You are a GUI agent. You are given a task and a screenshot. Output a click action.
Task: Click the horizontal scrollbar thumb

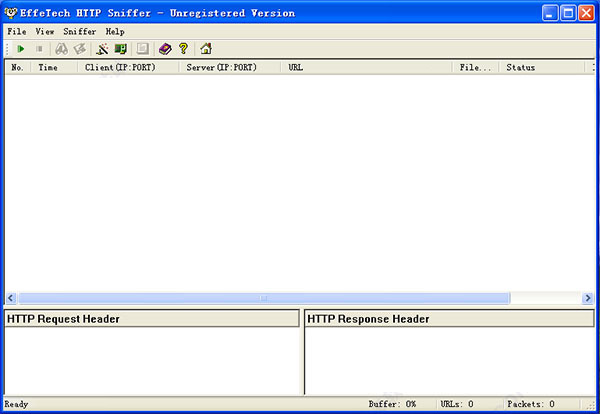click(264, 298)
